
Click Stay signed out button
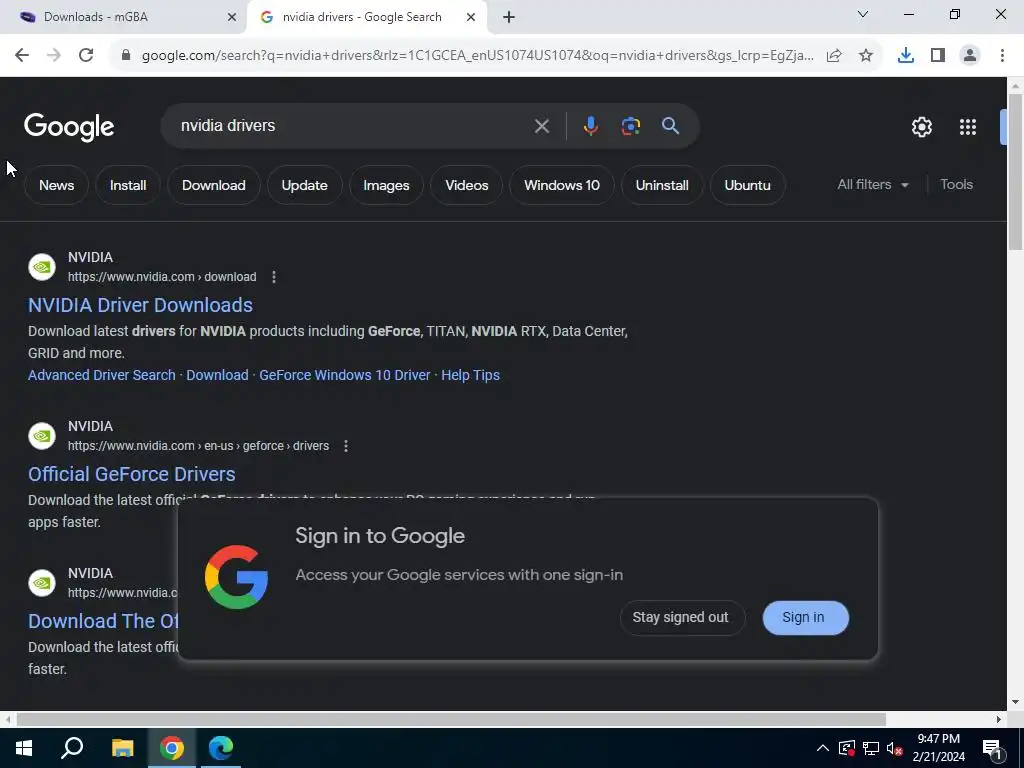pos(682,618)
